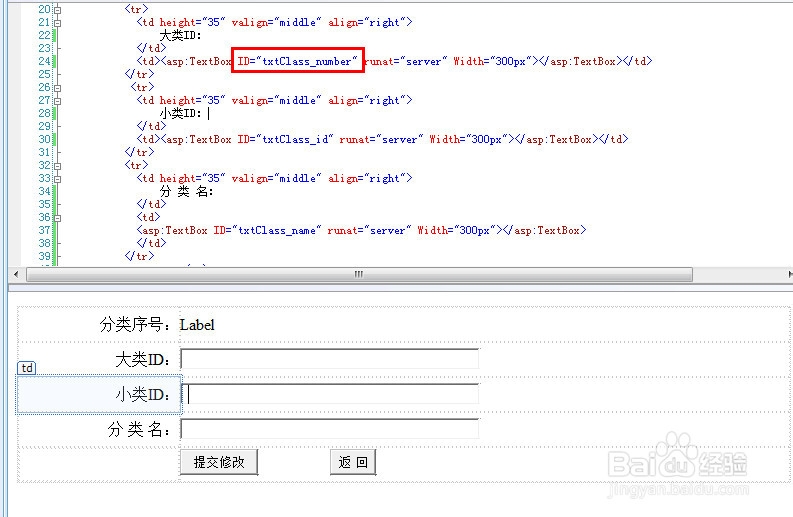Focus the 大类ID text box
The image size is (793, 517).
tap(330, 359)
